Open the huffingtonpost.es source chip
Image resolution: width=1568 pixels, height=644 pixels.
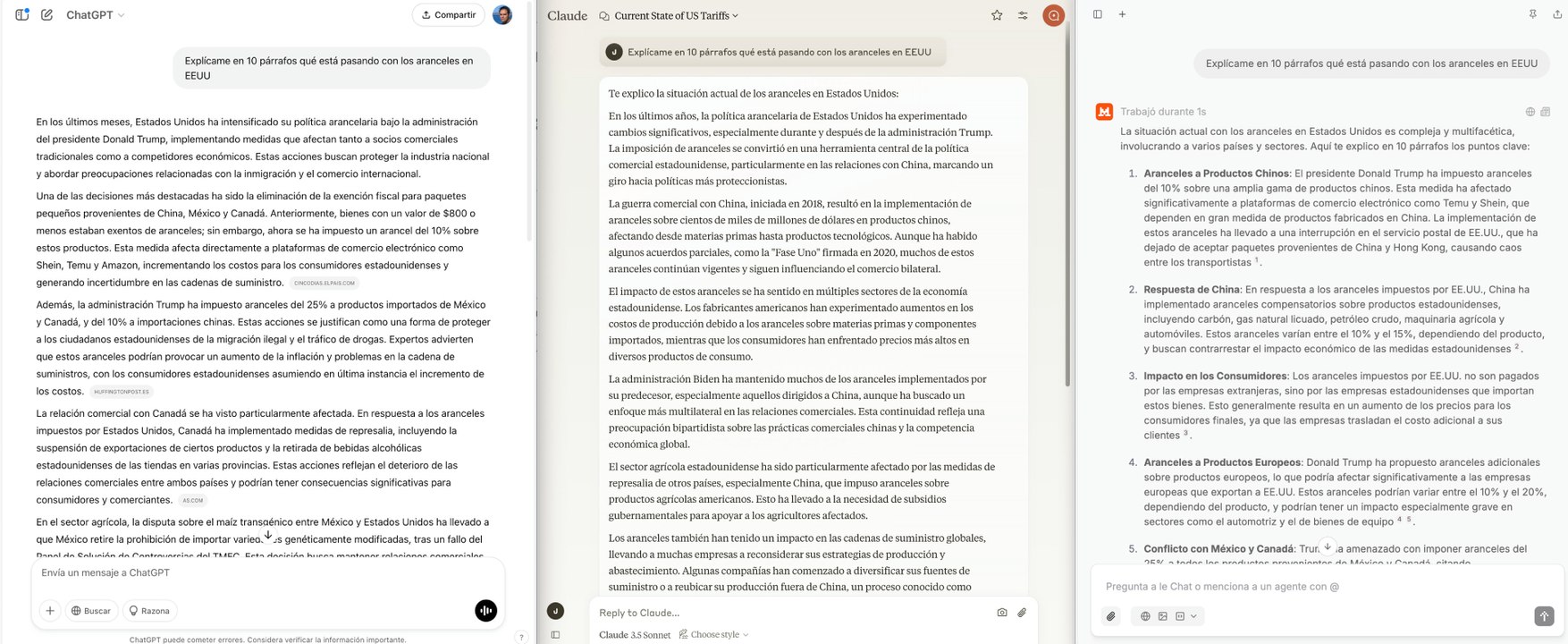pyautogui.click(x=122, y=392)
